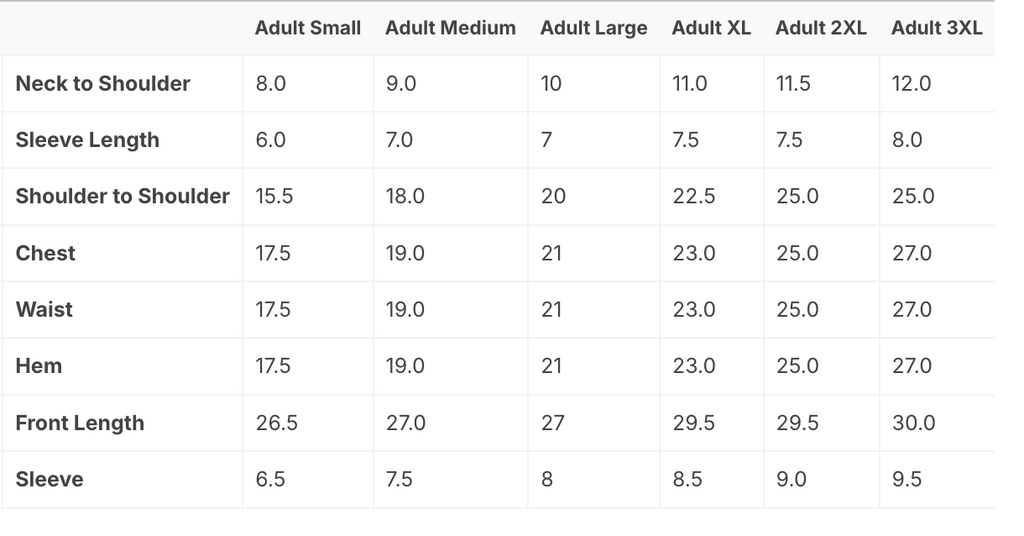This screenshot has height=536, width=1024.
Task: Select the Adult XL column header
Action: [x=711, y=28]
